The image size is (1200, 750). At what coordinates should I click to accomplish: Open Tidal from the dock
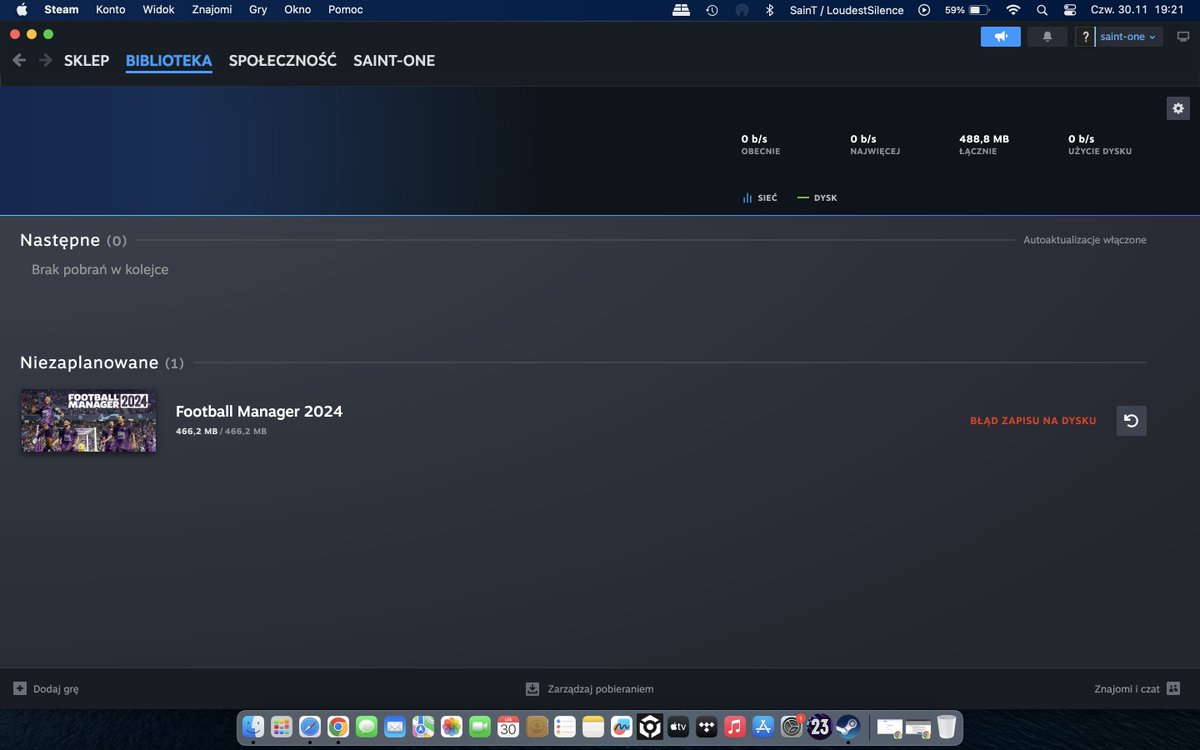(x=707, y=727)
